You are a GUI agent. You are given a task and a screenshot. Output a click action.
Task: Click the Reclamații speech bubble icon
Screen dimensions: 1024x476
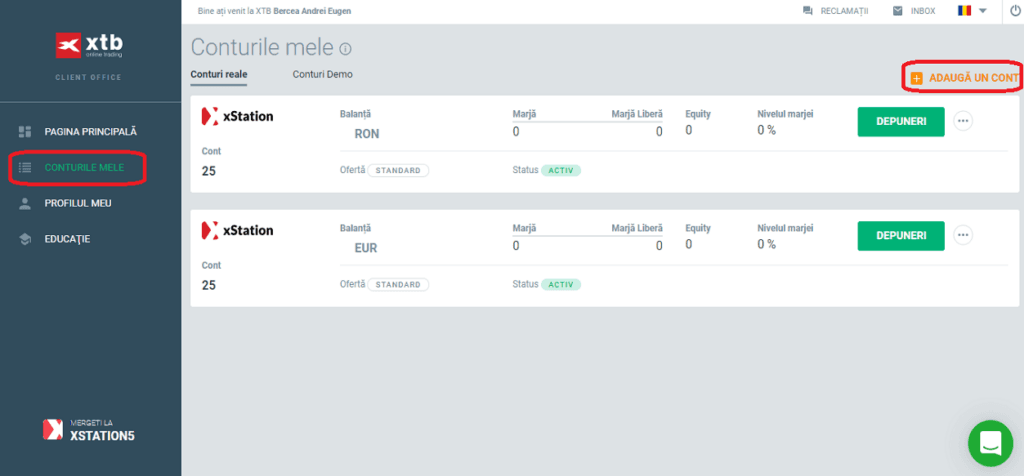[808, 11]
